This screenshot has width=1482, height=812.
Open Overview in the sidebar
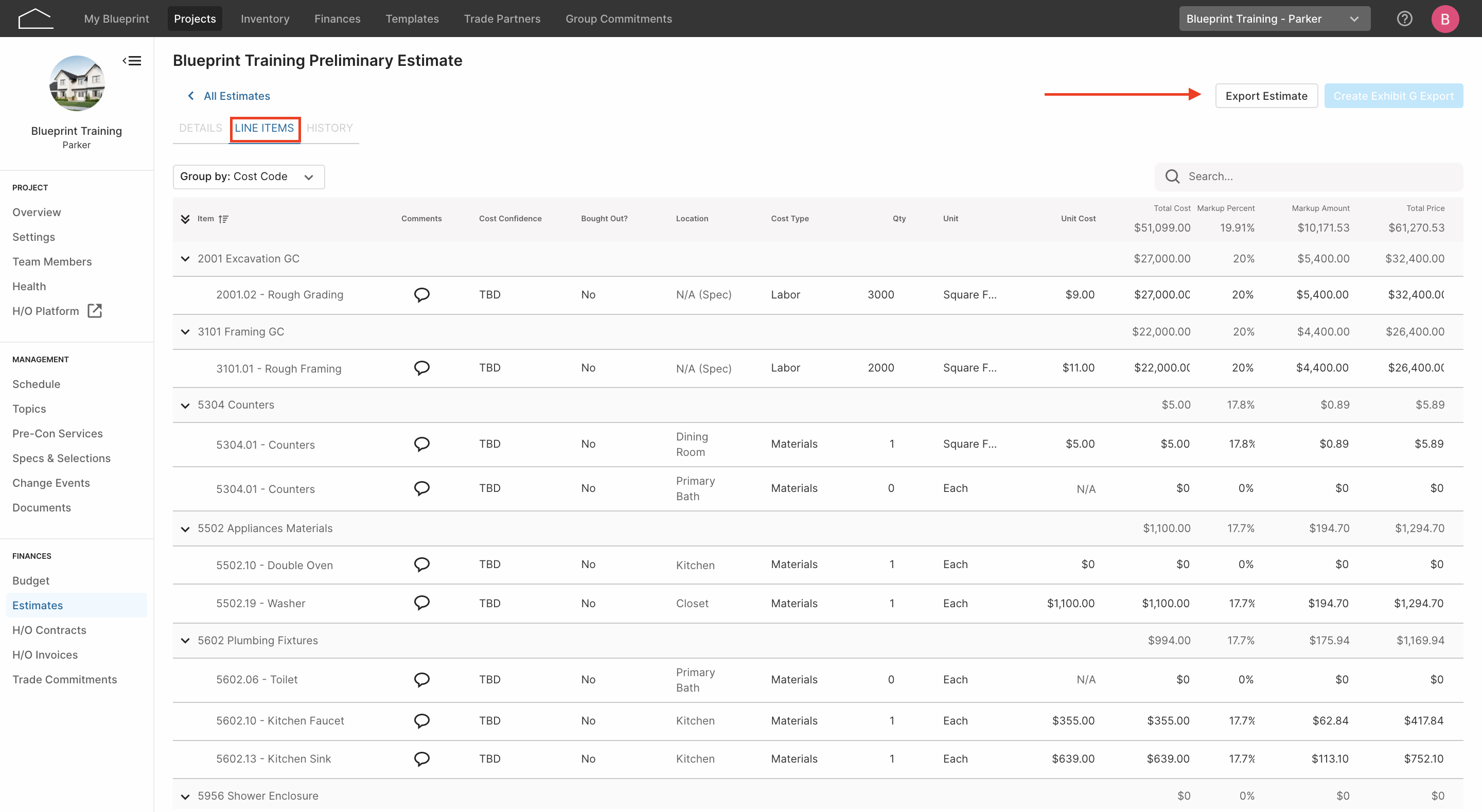coord(36,213)
